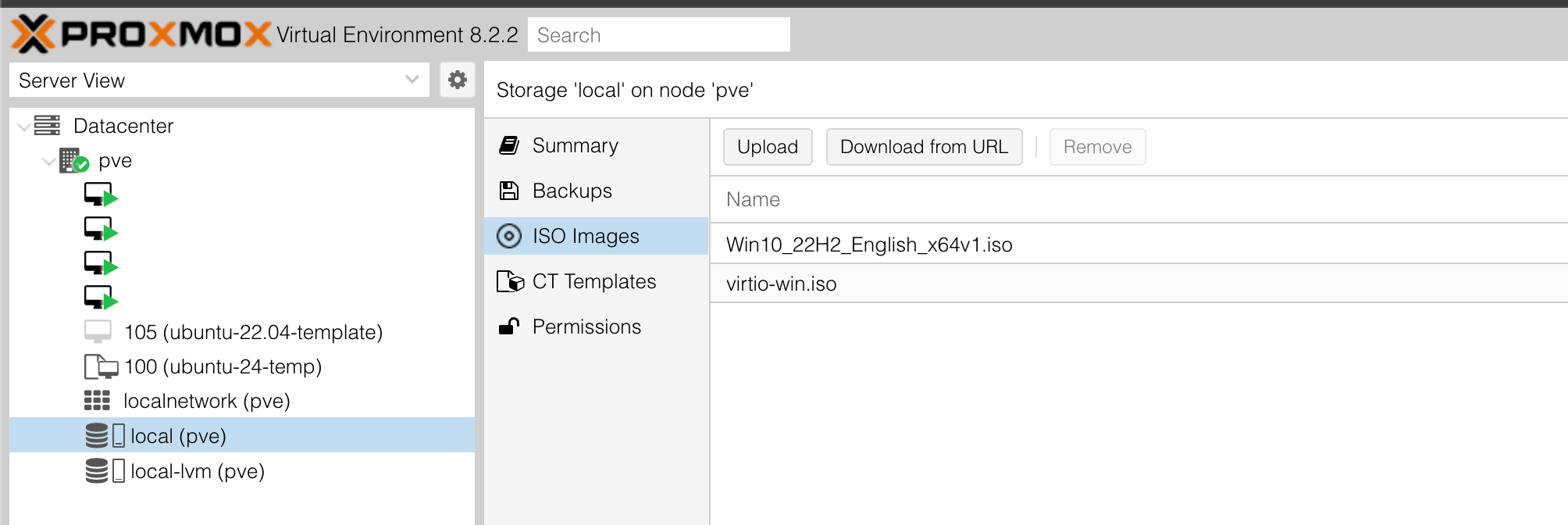Click the last running VM monitor icon
Viewport: 1568px width, 525px height.
coord(100,298)
